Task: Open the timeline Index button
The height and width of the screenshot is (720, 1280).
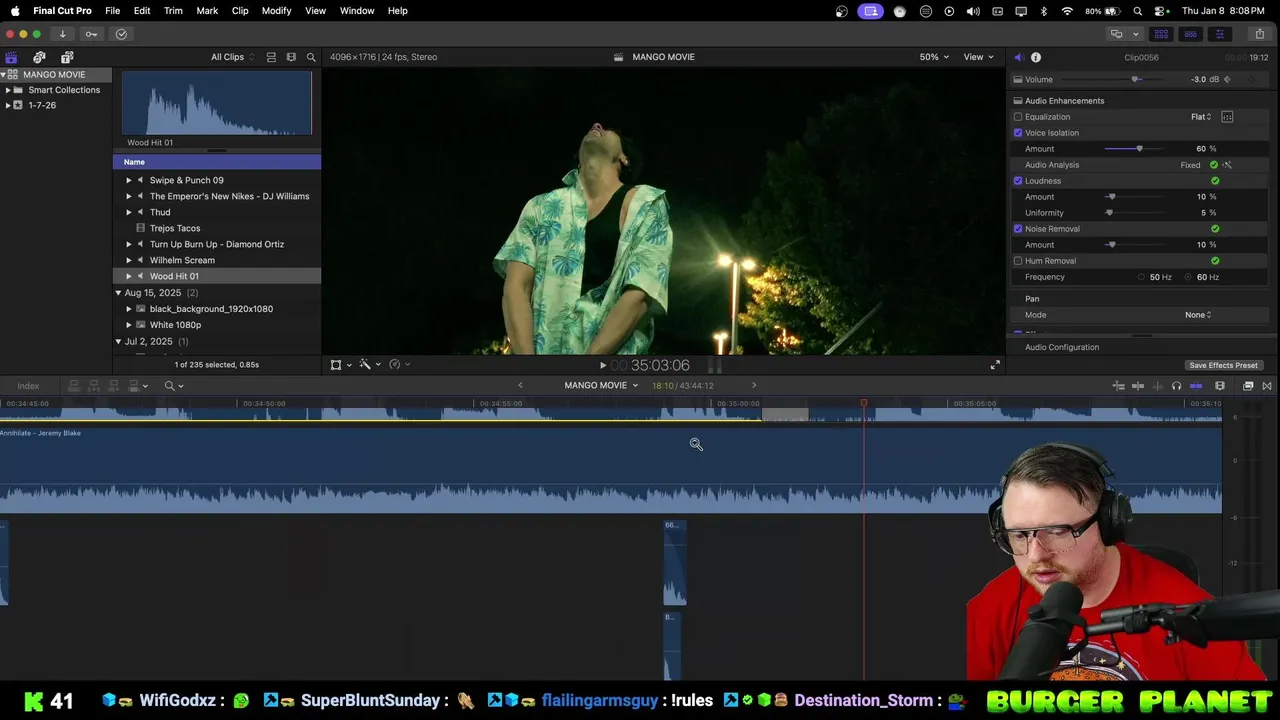Action: click(28, 386)
